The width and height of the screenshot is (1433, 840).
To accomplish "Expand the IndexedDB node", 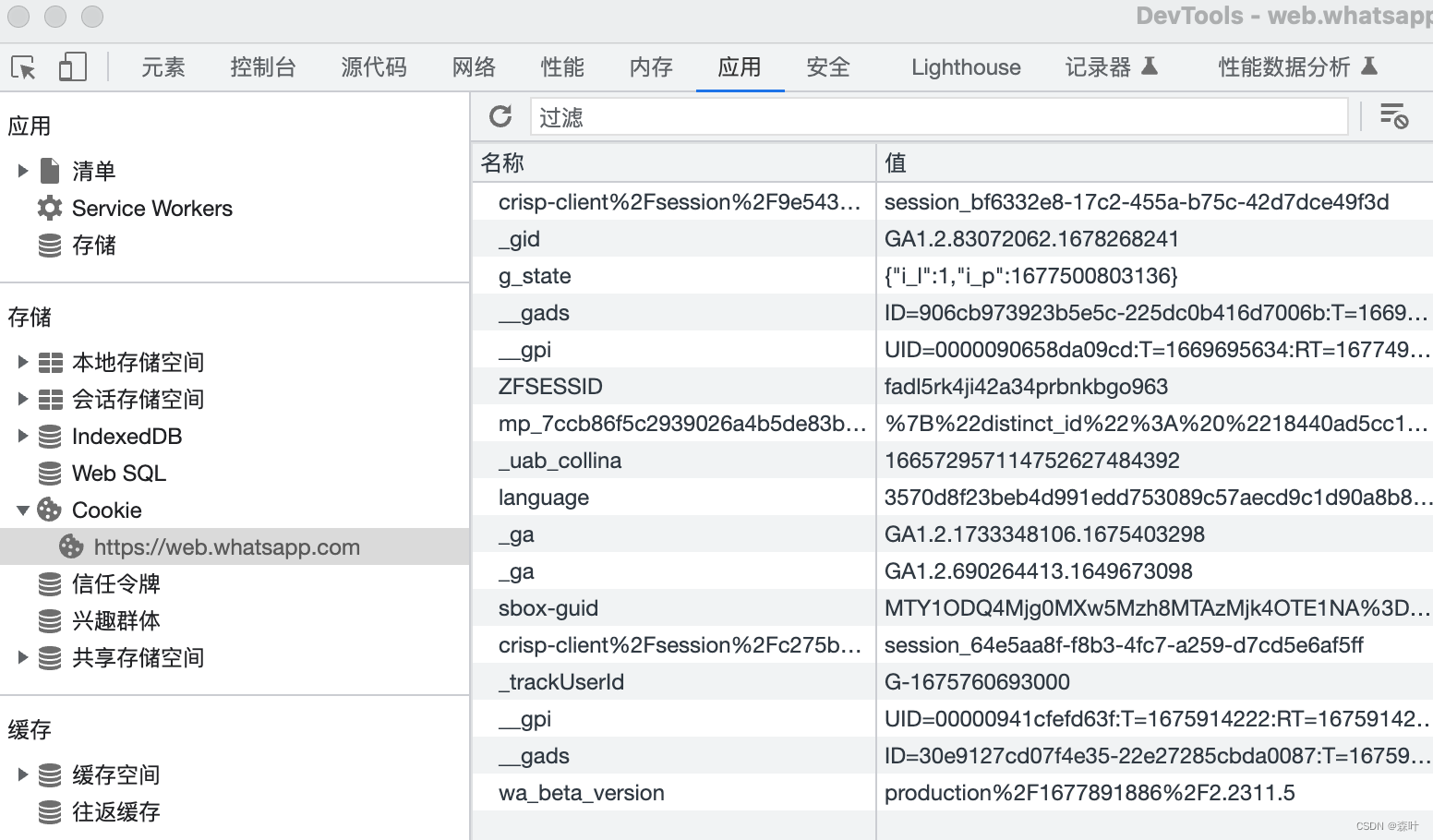I will pos(23,436).
